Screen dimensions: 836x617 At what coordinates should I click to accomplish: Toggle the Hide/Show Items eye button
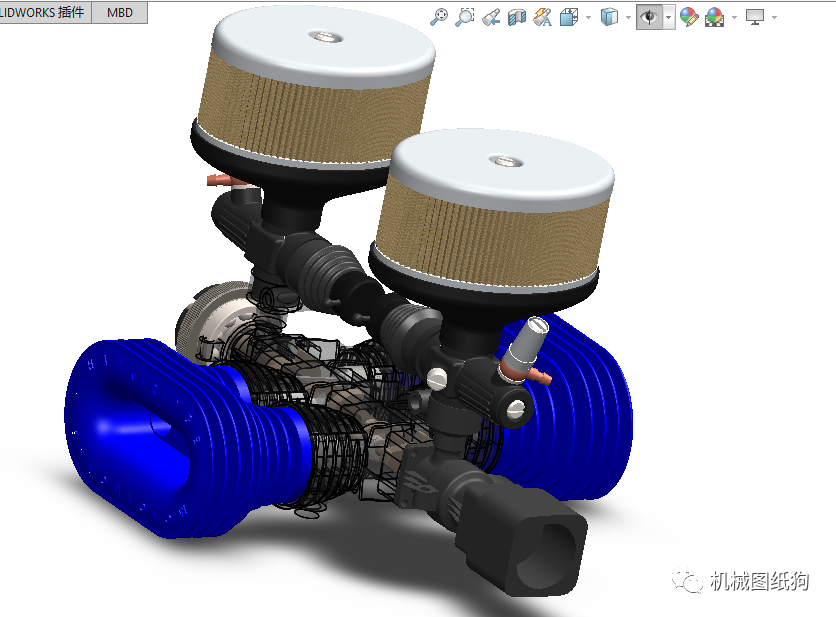(649, 18)
